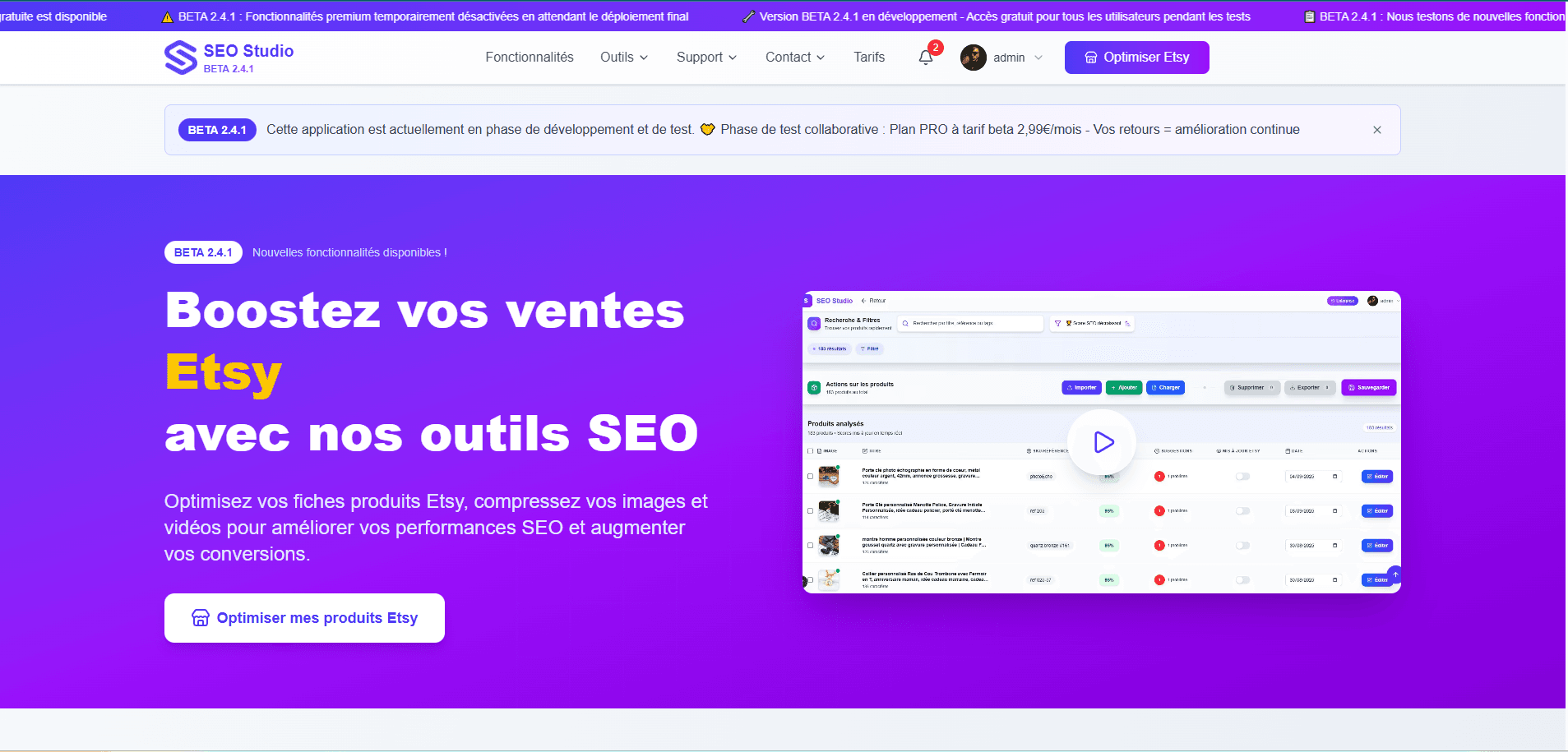Expand the Outils dropdown menu
This screenshot has width=1568, height=752.
pyautogui.click(x=623, y=57)
